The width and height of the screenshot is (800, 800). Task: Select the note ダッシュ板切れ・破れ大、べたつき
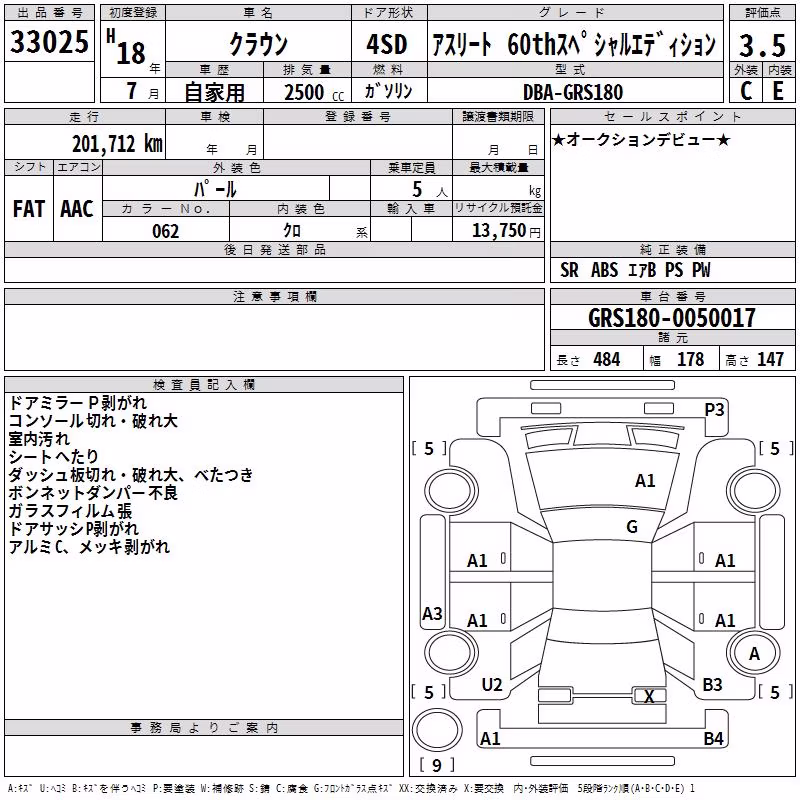(x=131, y=474)
